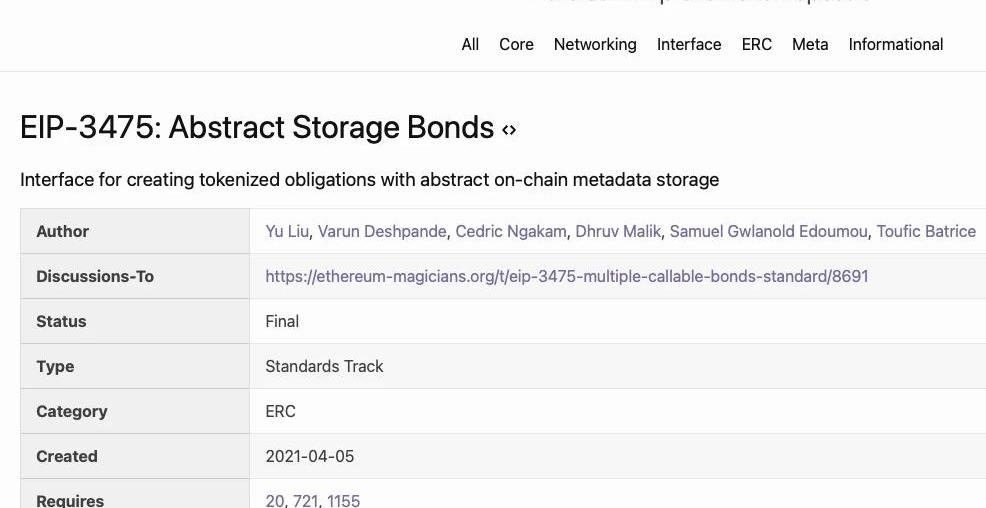This screenshot has height=508, width=986.
Task: Open author Yu Liu's profile link
Action: coord(287,231)
